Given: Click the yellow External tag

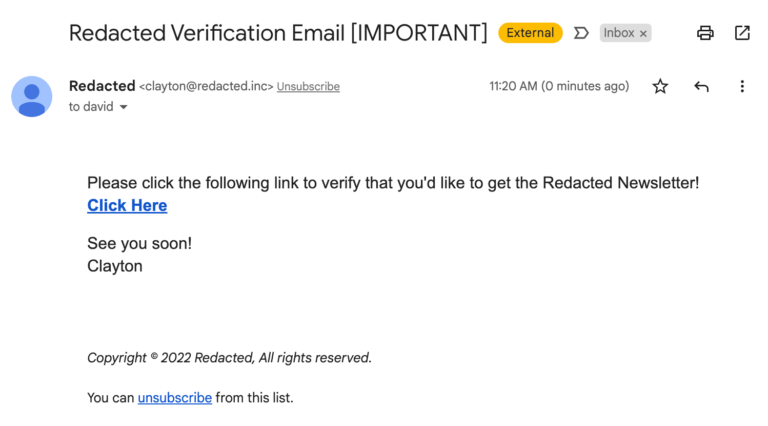Looking at the screenshot, I should click(530, 33).
